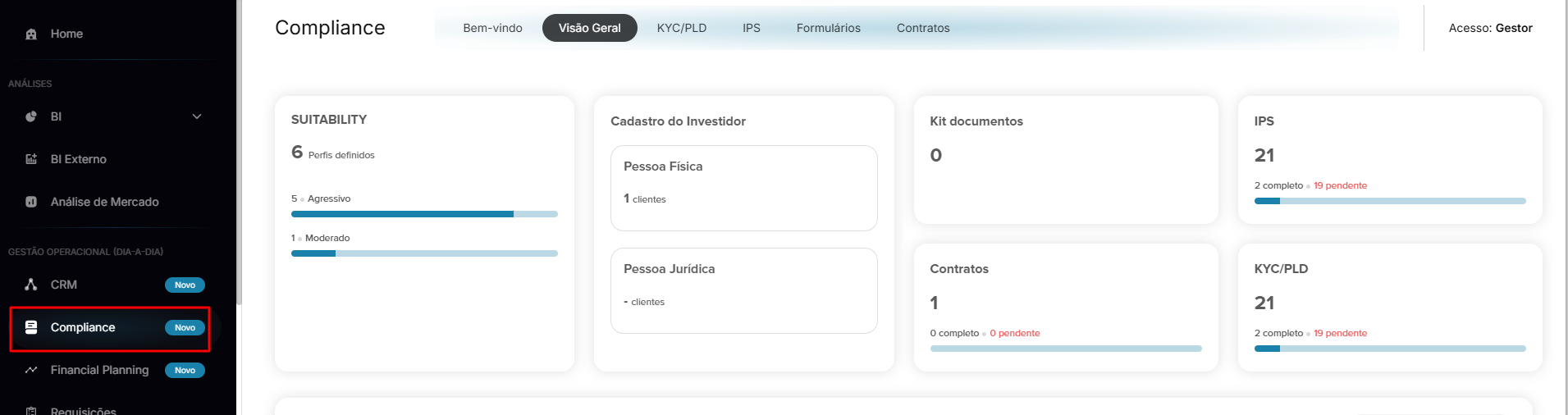Switch to the Bem-vindo tab
1568x415 pixels.
coord(492,28)
